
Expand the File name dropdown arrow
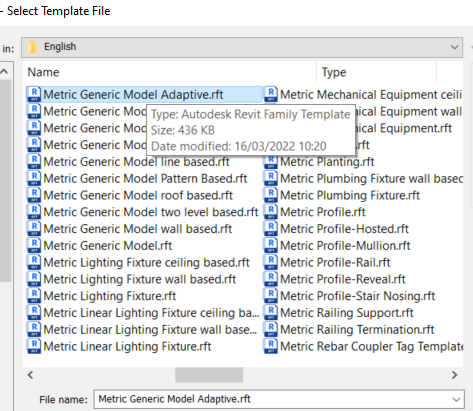point(456,399)
